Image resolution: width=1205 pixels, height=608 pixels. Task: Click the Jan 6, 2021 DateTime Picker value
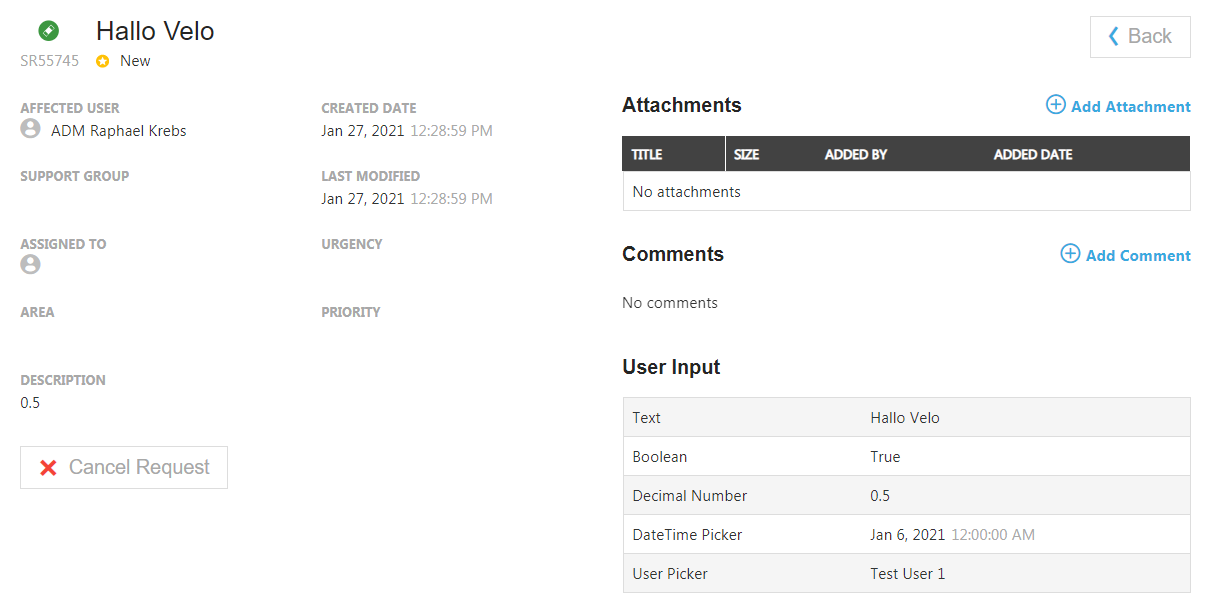(907, 535)
